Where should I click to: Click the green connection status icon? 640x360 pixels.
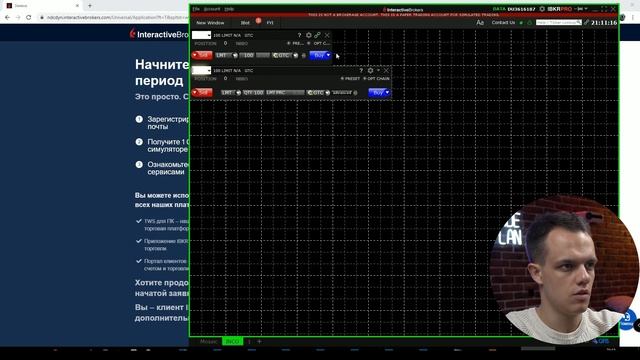point(521,23)
